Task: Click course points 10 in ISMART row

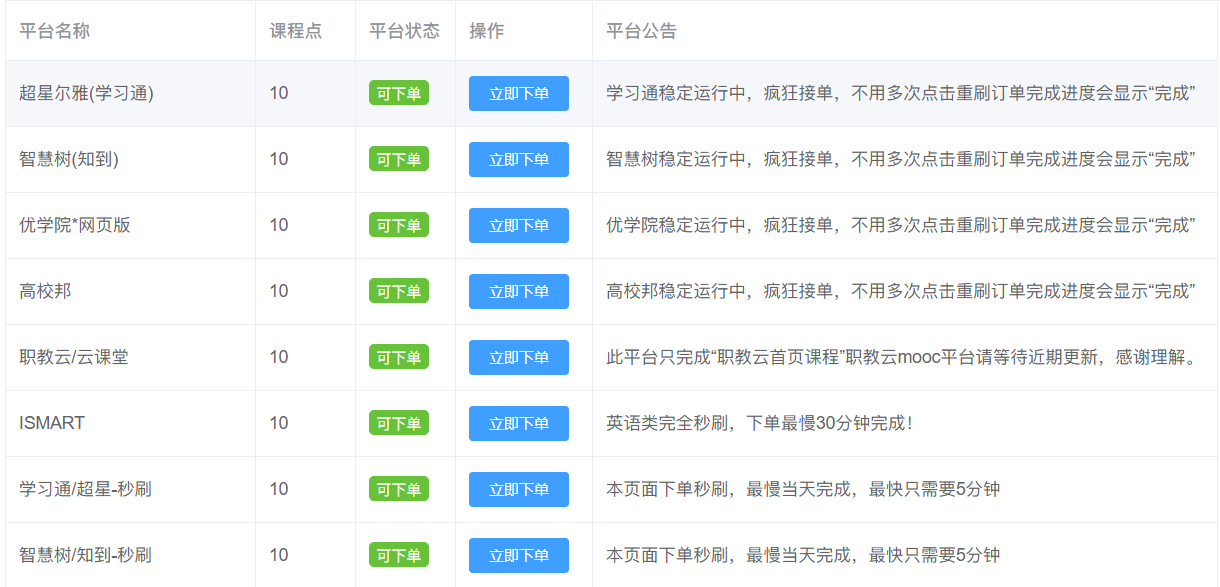Action: point(279,423)
